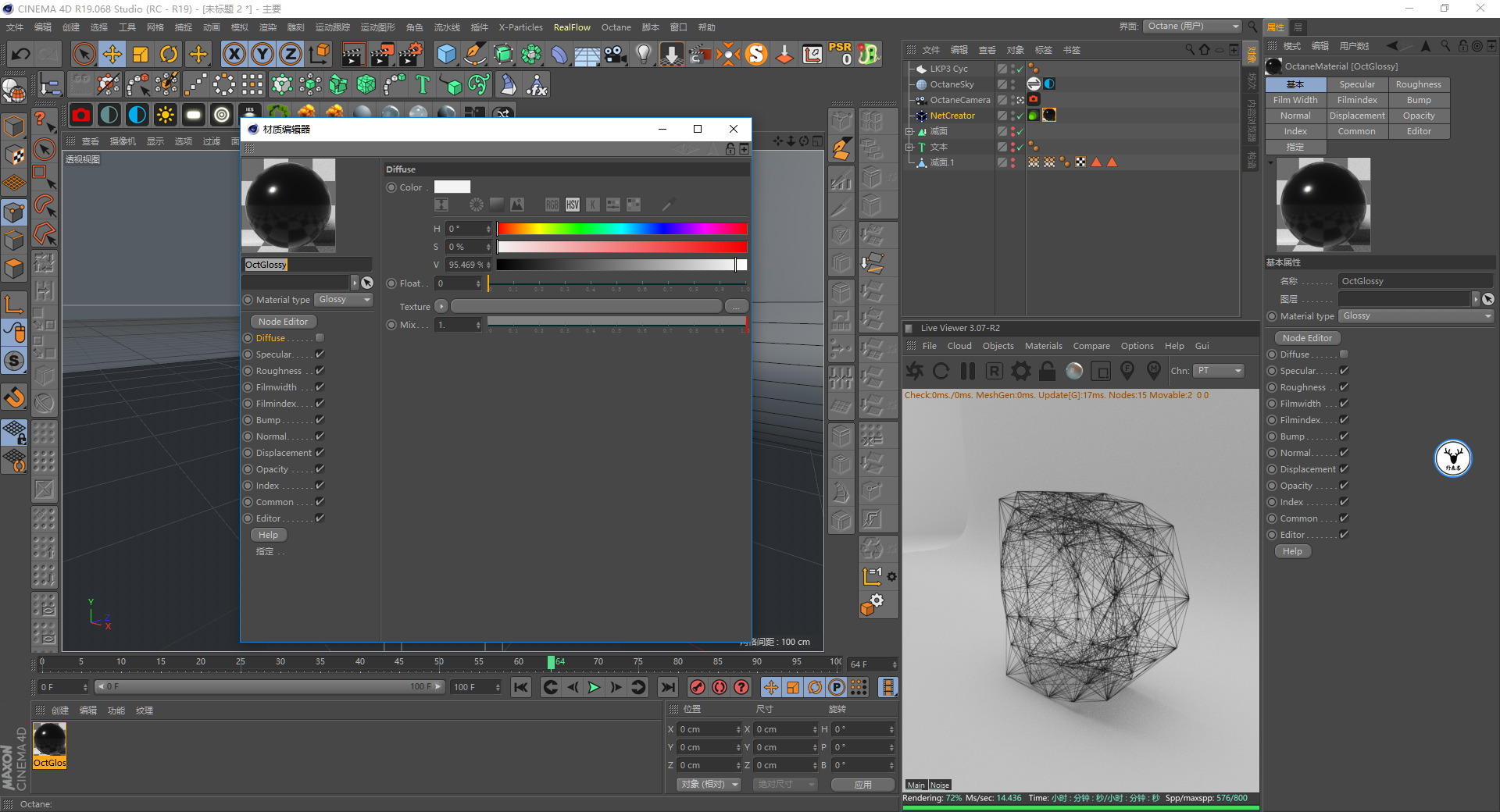Toggle Live Viewer camera lock icon
This screenshot has height=812, width=1500.
tap(1048, 371)
